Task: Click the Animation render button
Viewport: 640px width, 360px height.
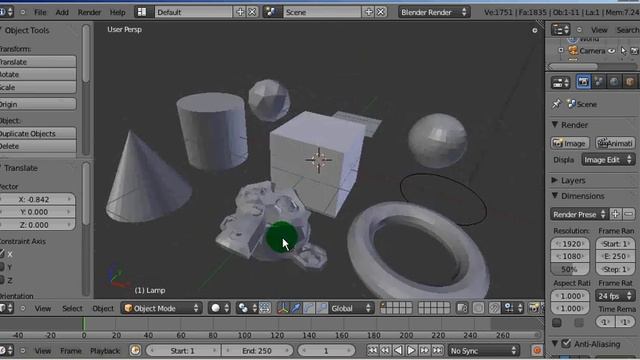Action: click(x=615, y=143)
